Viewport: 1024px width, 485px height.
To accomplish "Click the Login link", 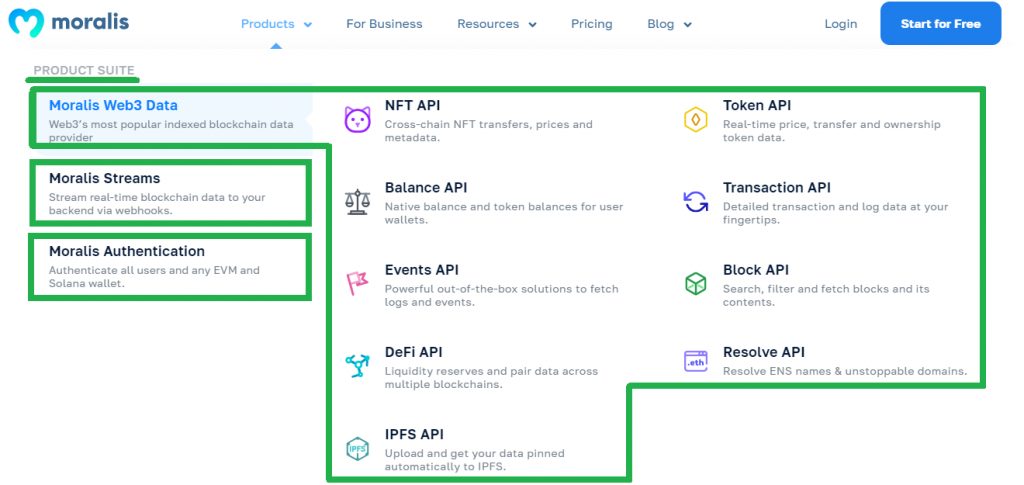I will tap(840, 24).
